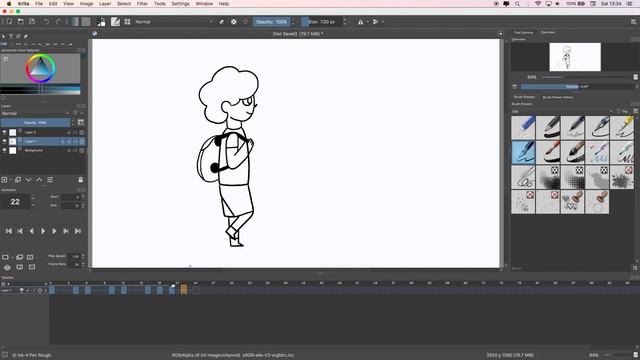The width and height of the screenshot is (640, 360).
Task: Open an existing document via toolbar icon
Action: (20, 22)
